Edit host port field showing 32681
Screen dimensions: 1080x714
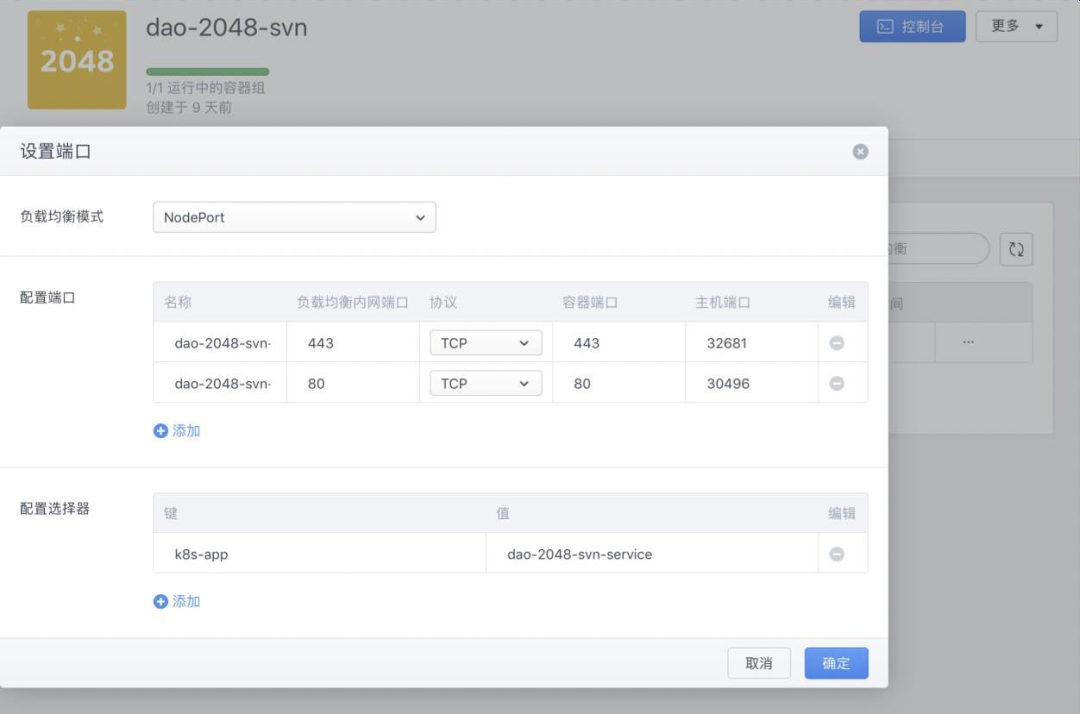[x=750, y=343]
